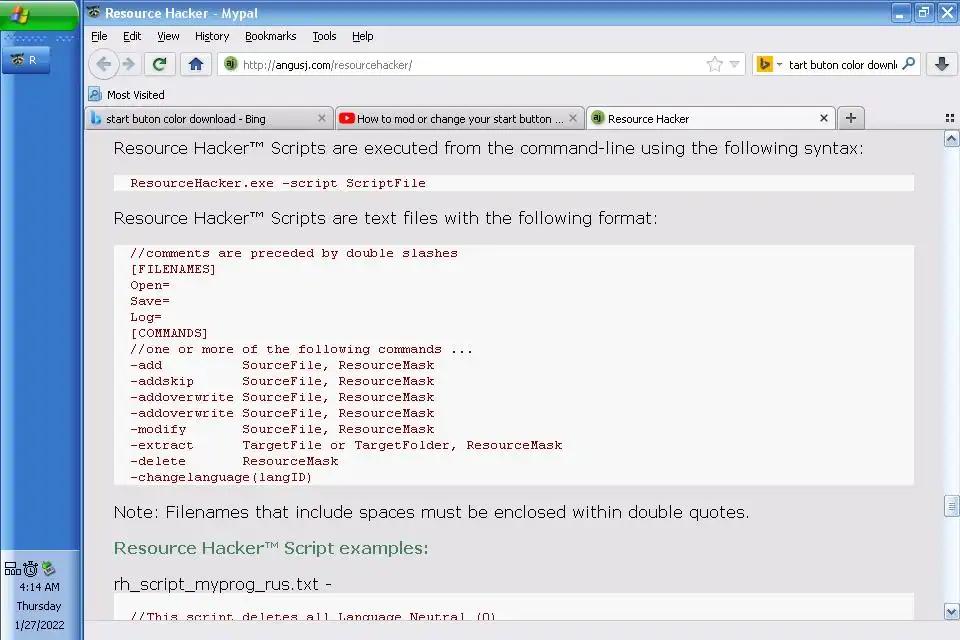Open the Bing search engine selector

point(770,64)
